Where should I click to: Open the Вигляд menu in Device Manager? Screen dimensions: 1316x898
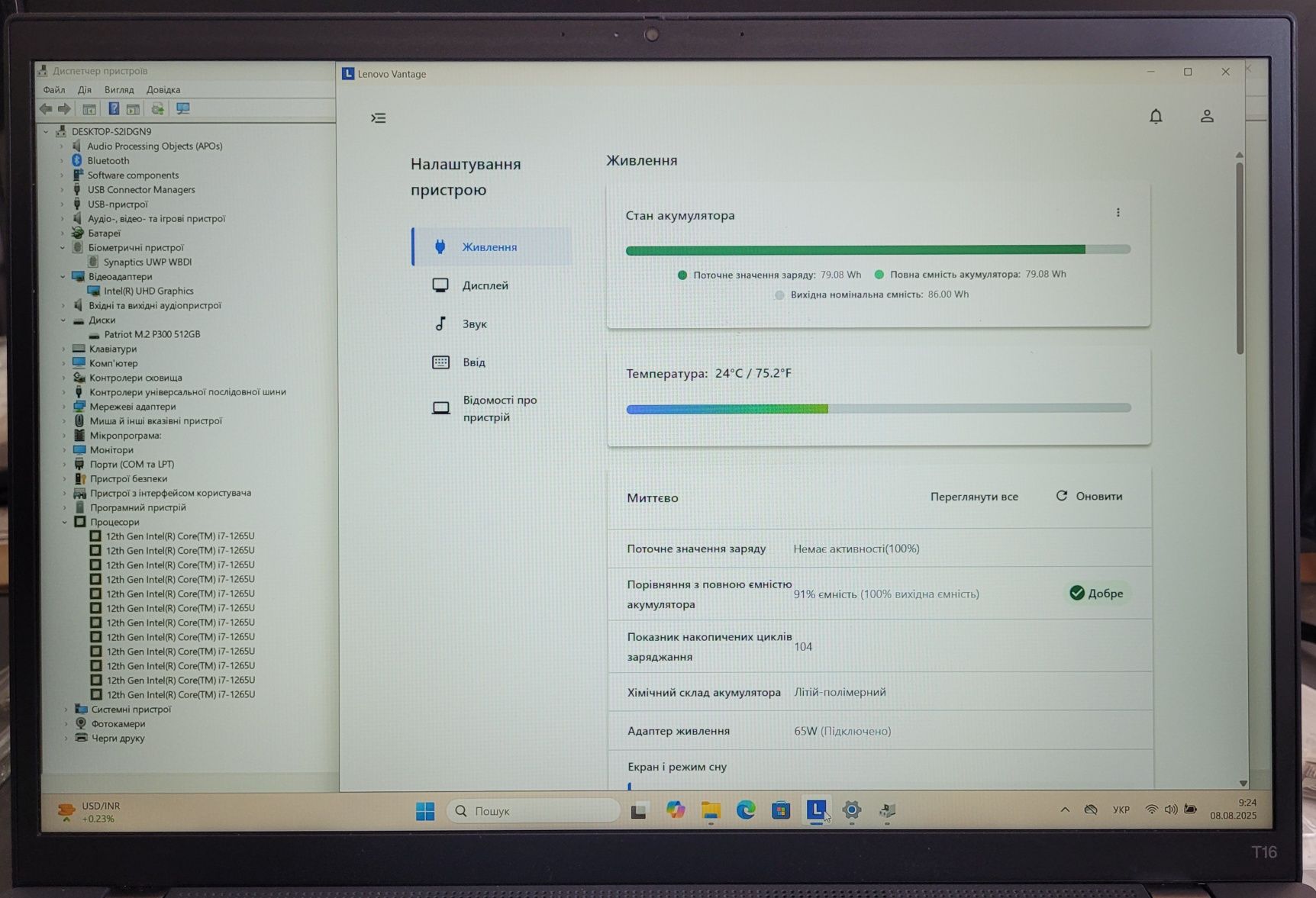click(x=119, y=90)
